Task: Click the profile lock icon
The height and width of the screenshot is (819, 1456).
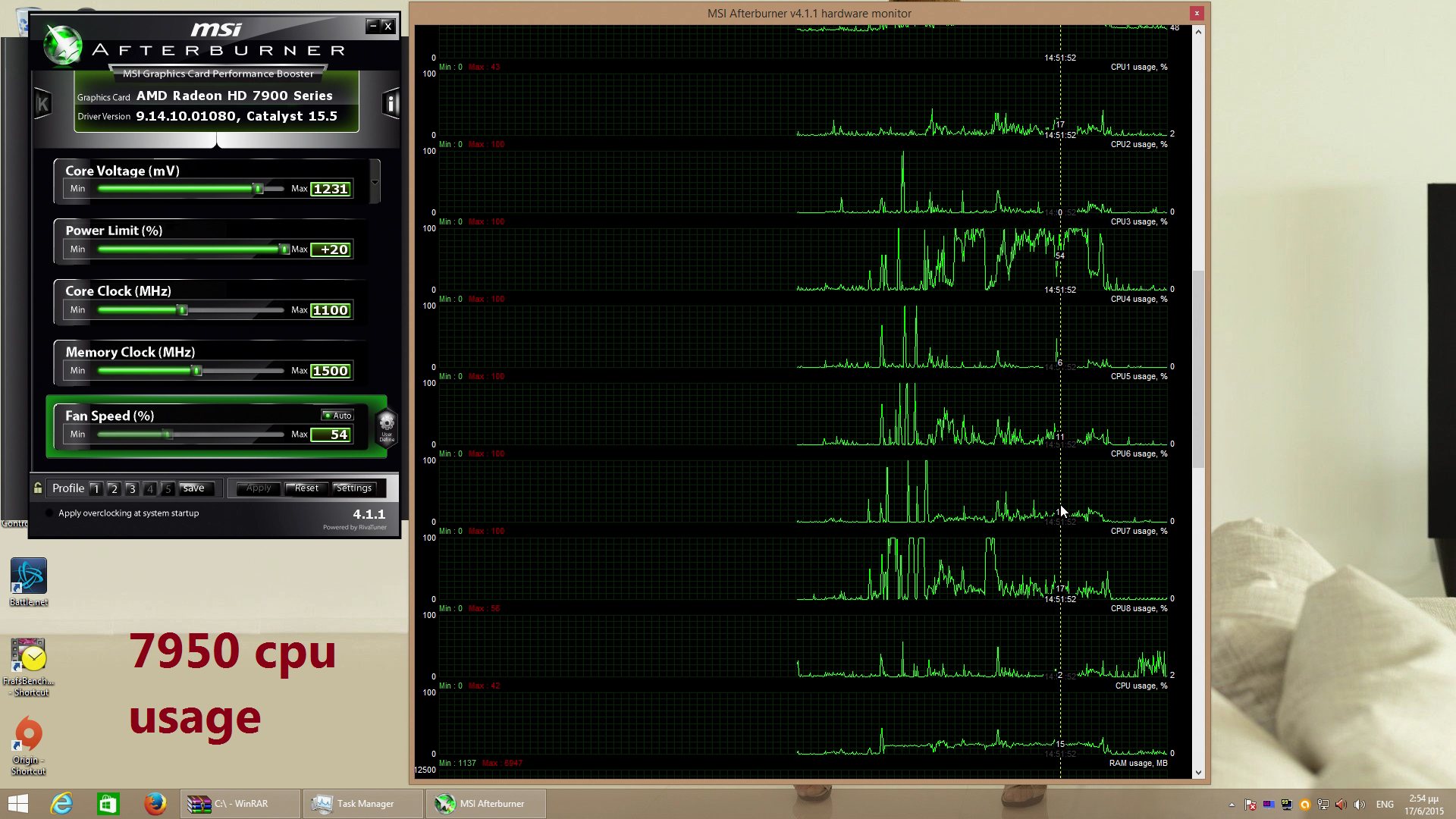Action: click(38, 488)
